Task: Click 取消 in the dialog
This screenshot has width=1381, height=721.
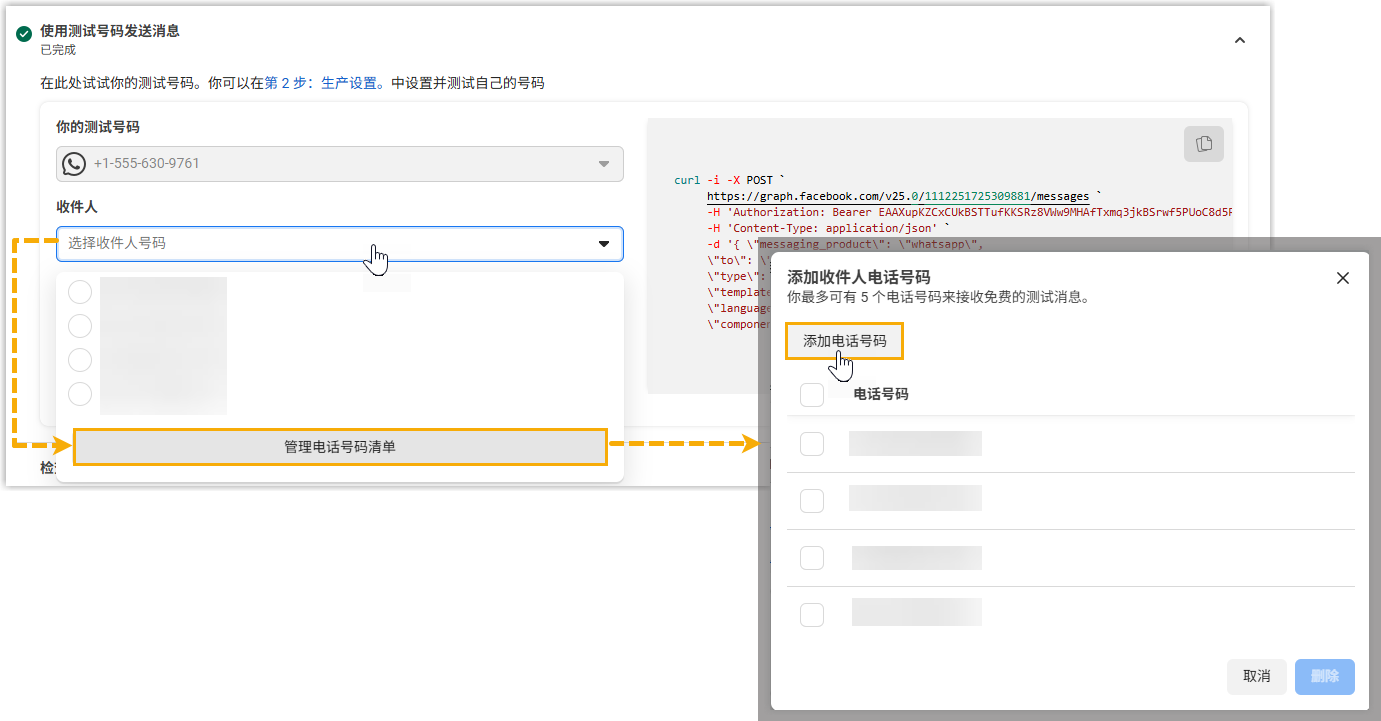Action: point(1257,676)
